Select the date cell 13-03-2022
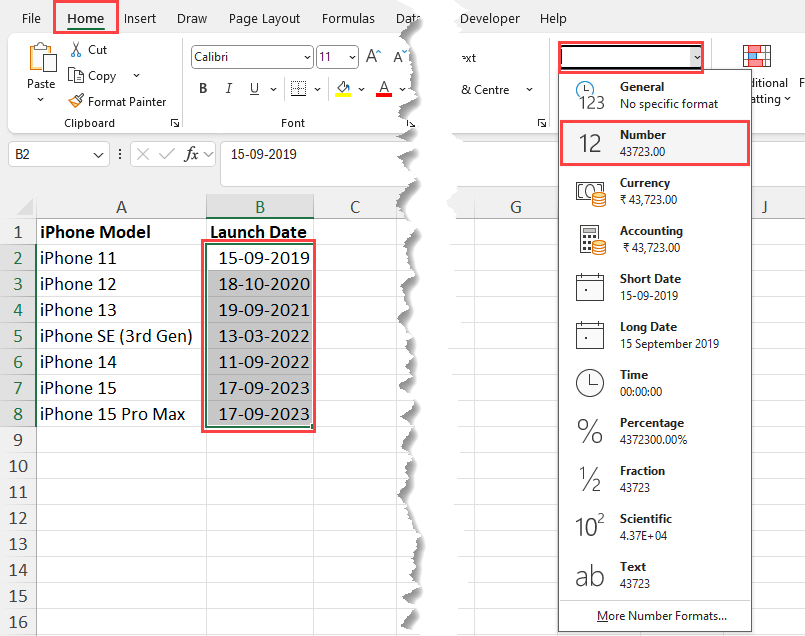 (x=260, y=336)
